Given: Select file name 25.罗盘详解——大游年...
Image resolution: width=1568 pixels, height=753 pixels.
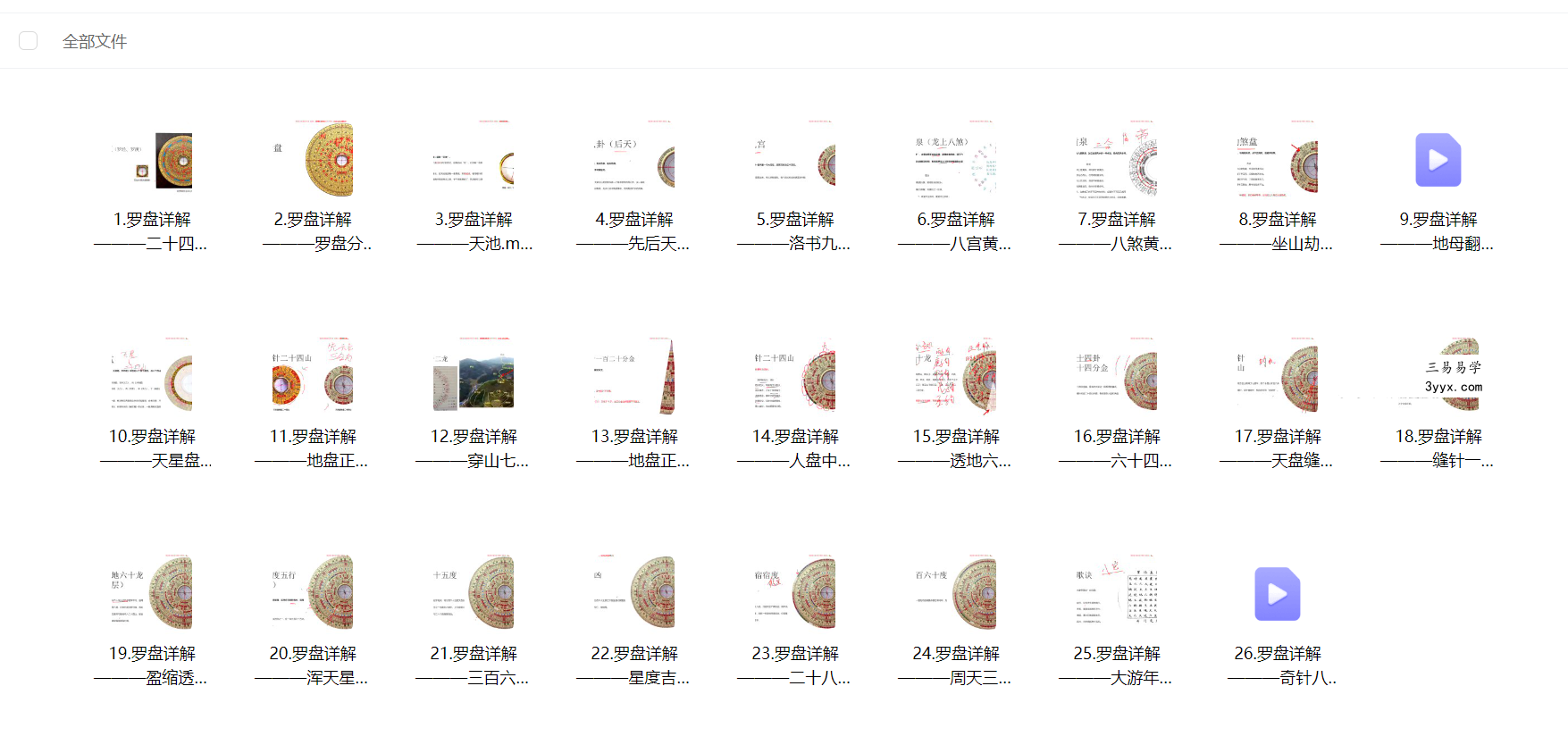Looking at the screenshot, I should click(x=1117, y=665).
